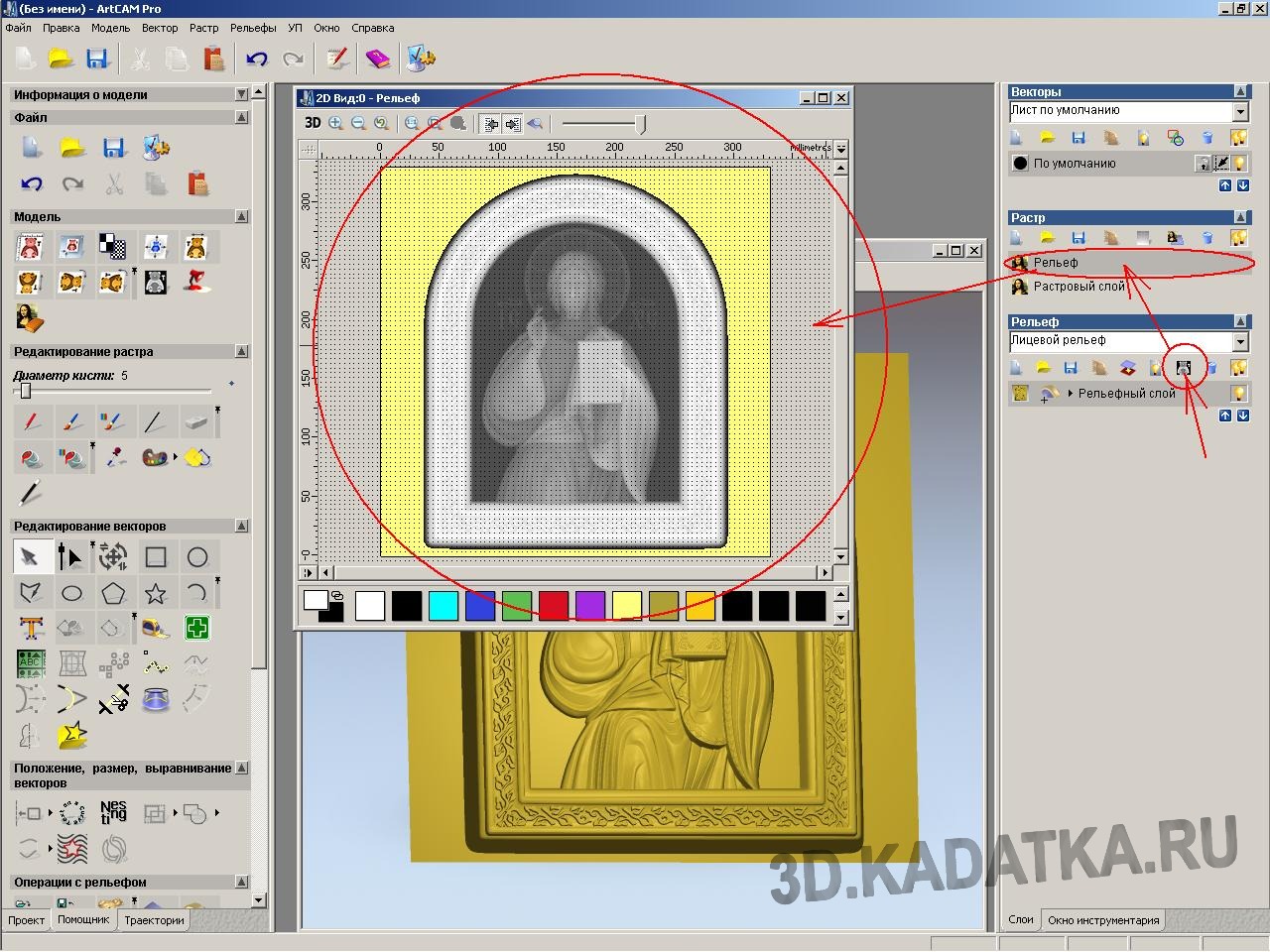The image size is (1270, 952).
Task: Open Лист по умолчанию dropdown
Action: [1240, 112]
